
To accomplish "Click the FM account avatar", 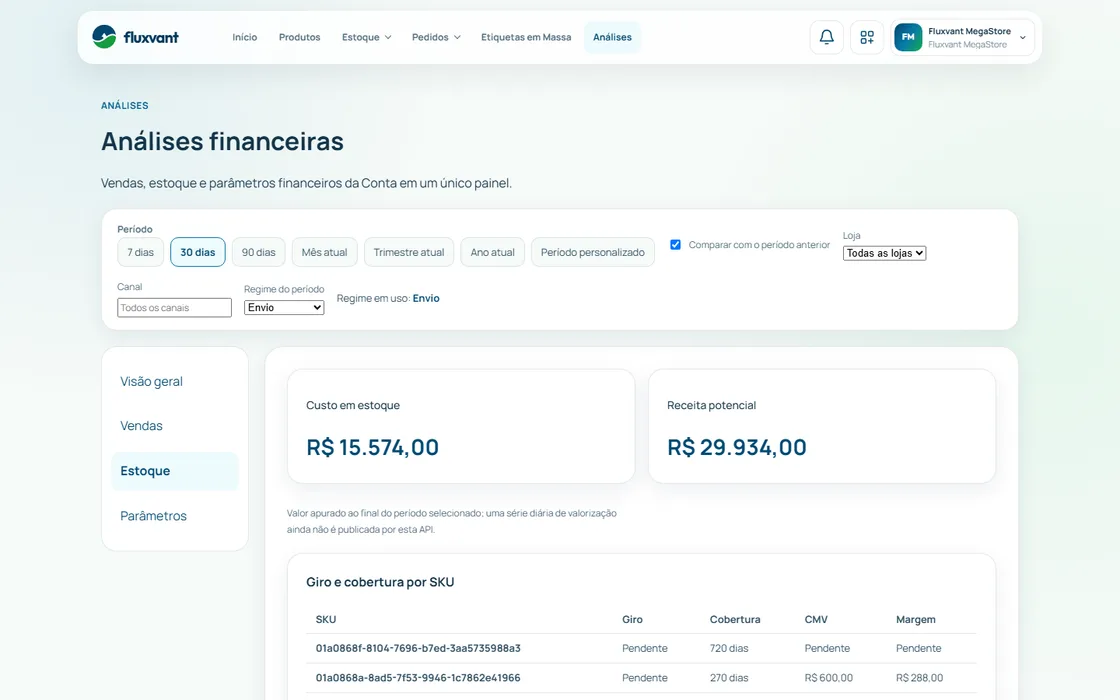I will click(x=908, y=37).
